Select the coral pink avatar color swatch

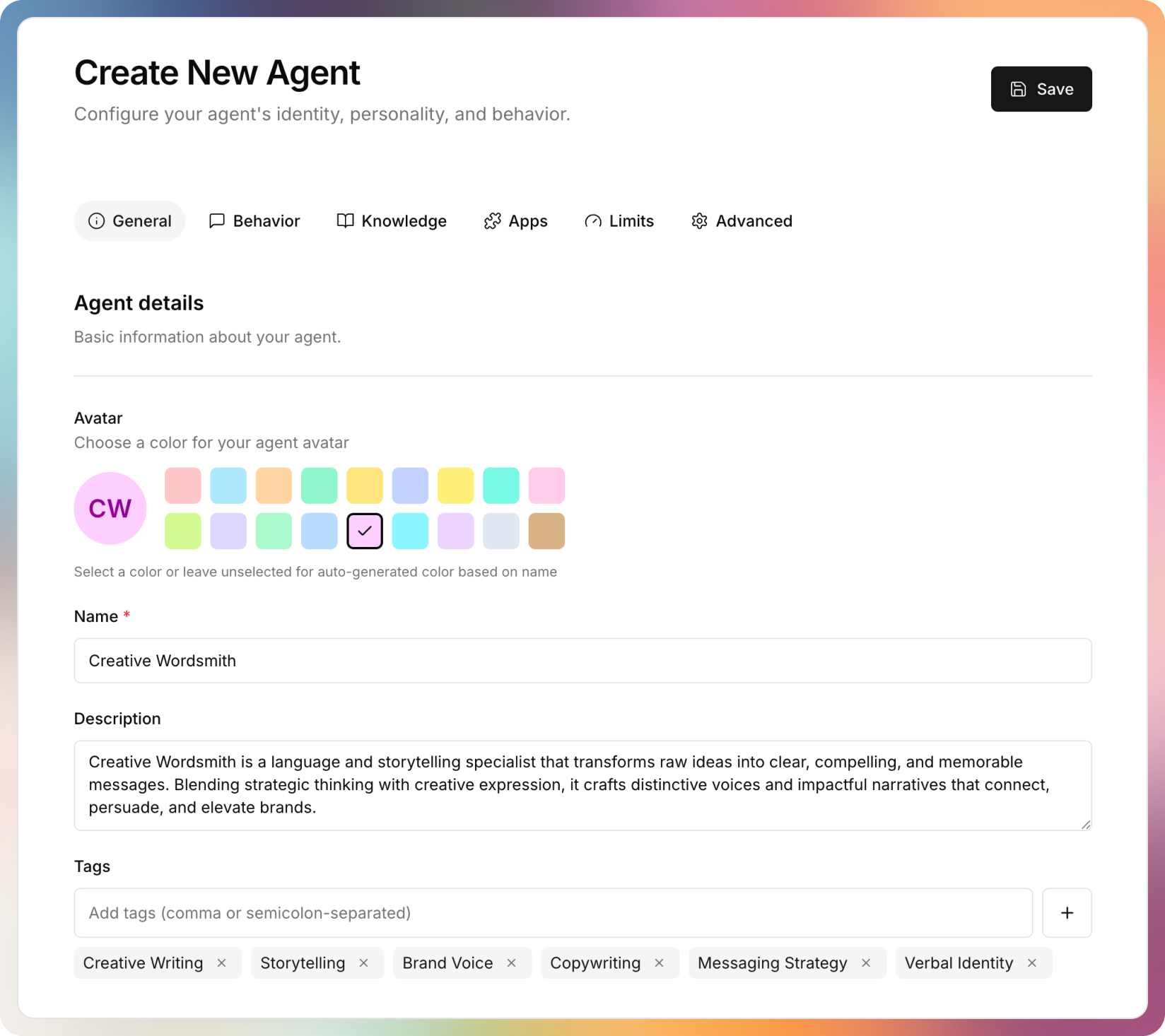click(182, 485)
